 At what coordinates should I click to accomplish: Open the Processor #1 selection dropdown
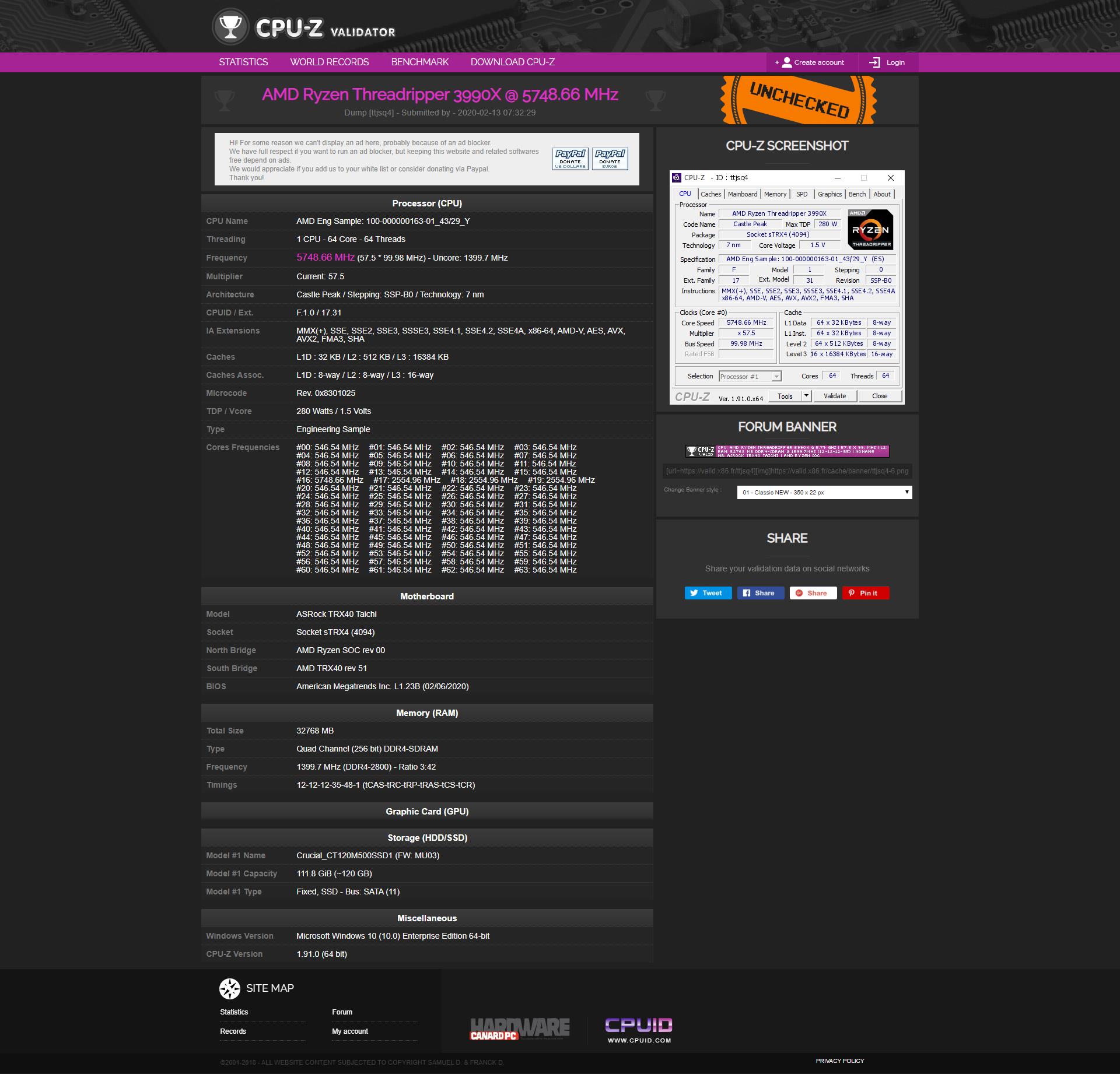pyautogui.click(x=750, y=377)
